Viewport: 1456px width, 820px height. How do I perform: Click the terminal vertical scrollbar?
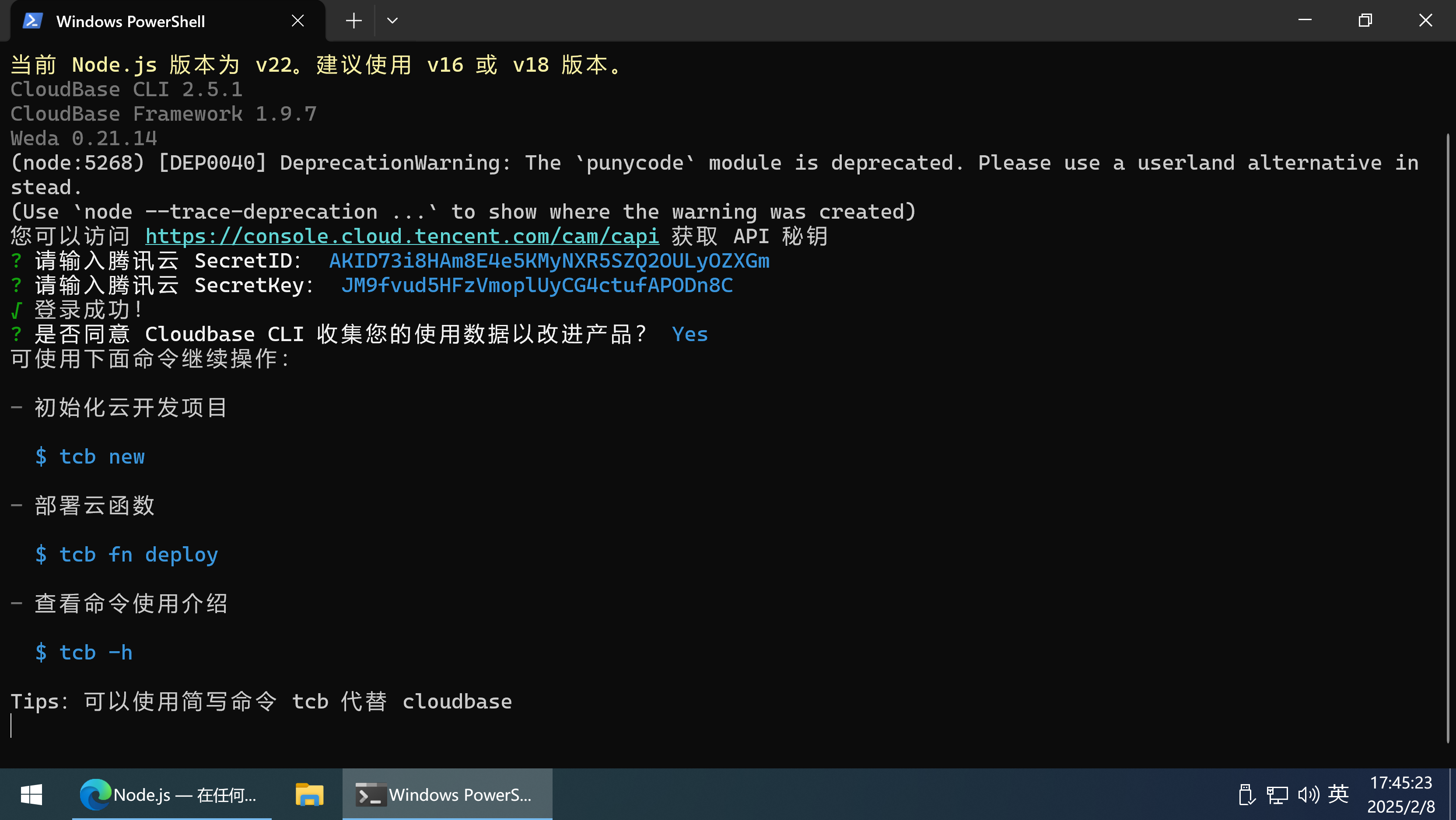pos(1449,438)
